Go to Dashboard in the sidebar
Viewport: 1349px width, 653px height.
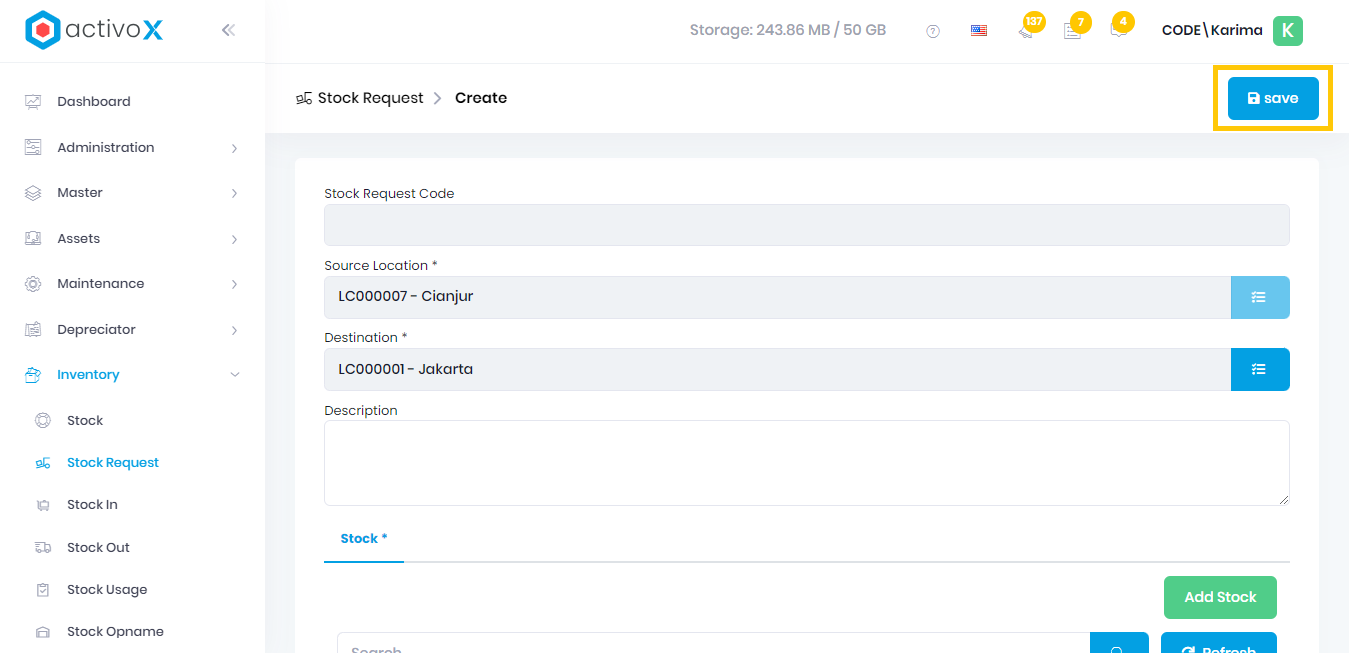94,102
